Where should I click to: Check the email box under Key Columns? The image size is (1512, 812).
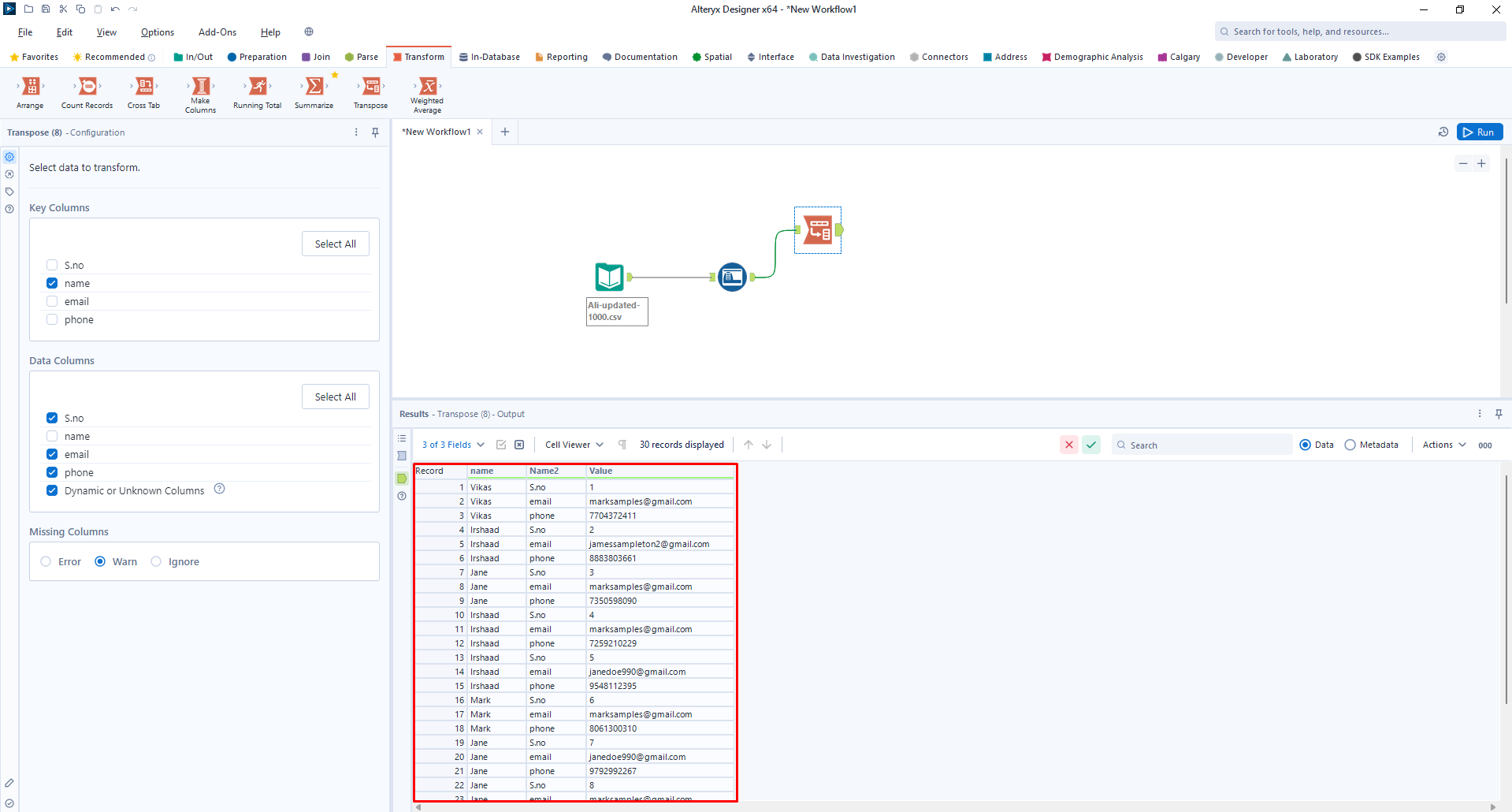pos(52,301)
